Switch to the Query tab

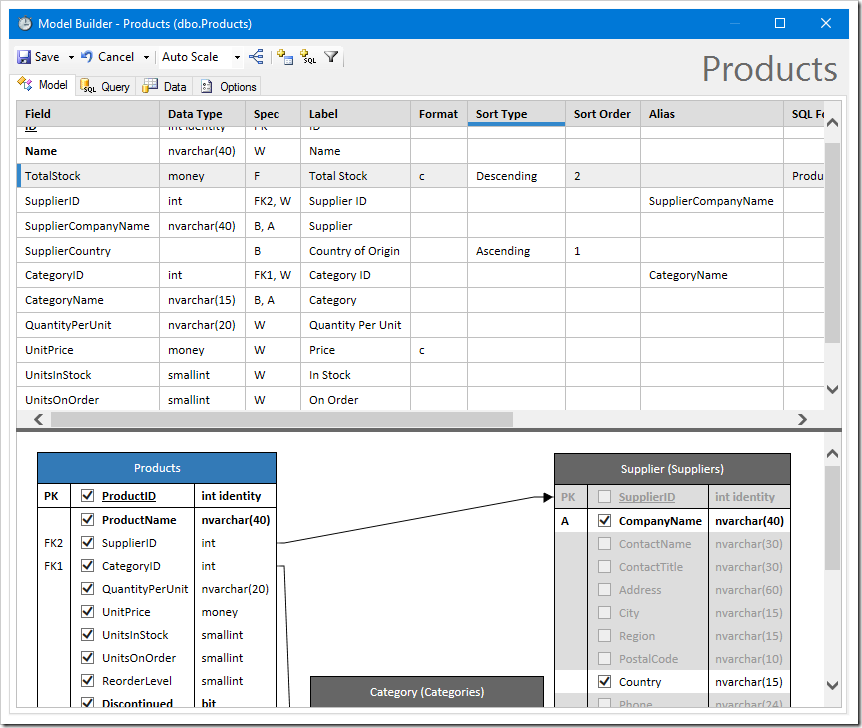(105, 86)
